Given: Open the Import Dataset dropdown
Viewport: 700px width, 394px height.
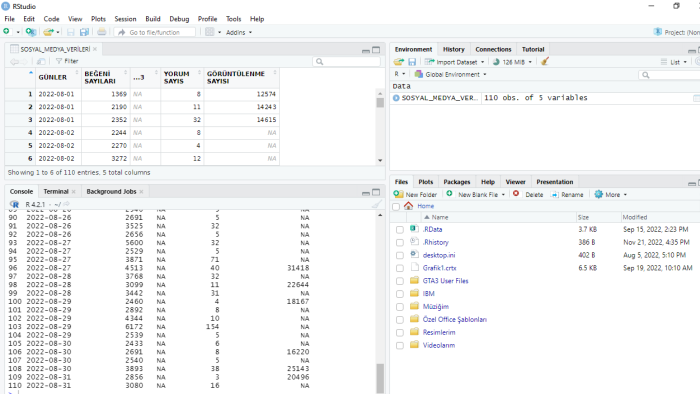Looking at the screenshot, I should click(x=454, y=62).
